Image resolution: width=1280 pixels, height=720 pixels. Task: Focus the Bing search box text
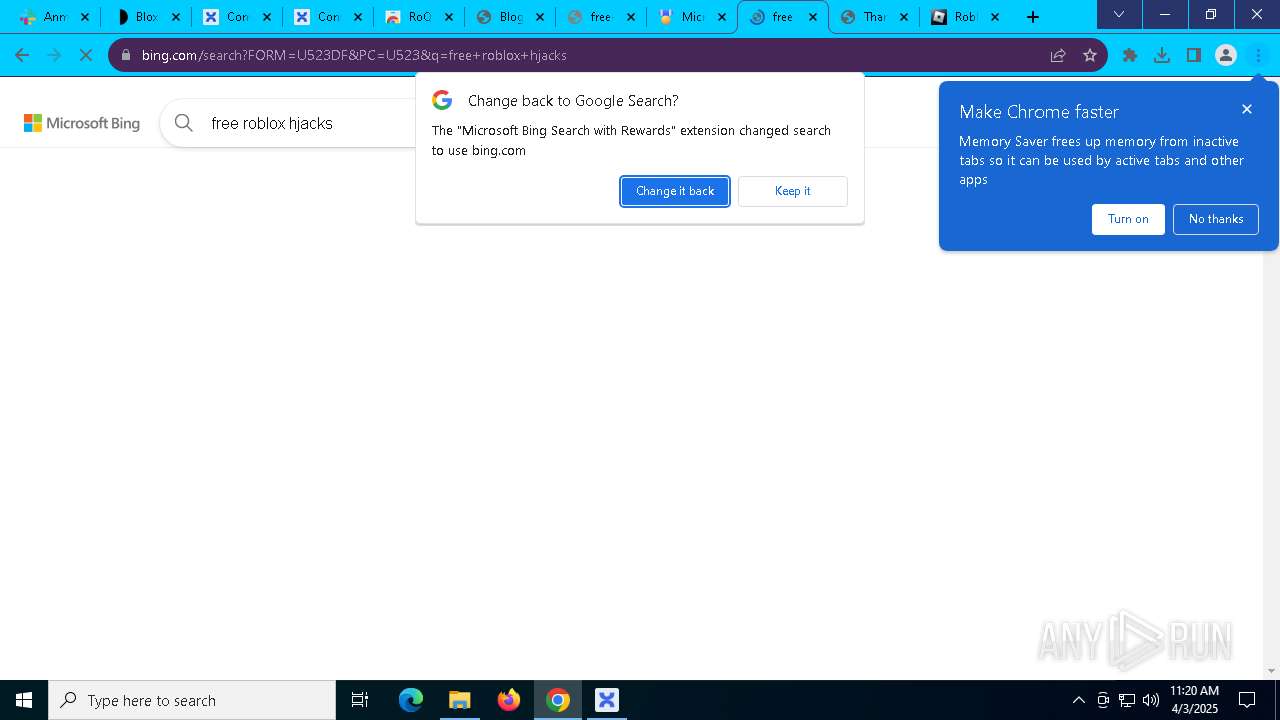[272, 123]
